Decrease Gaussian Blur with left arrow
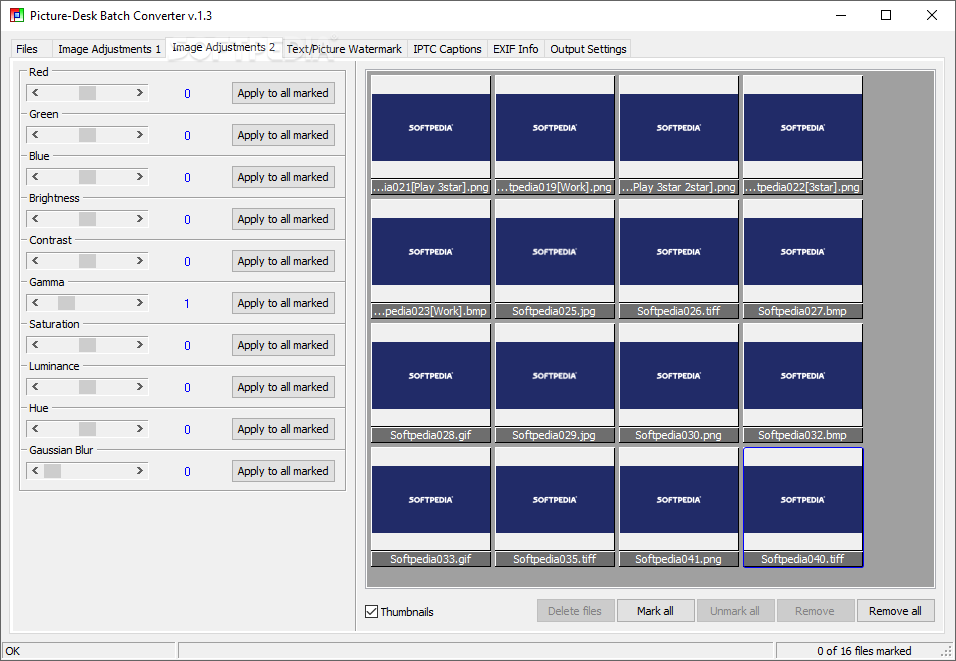956x661 pixels. pyautogui.click(x=35, y=471)
